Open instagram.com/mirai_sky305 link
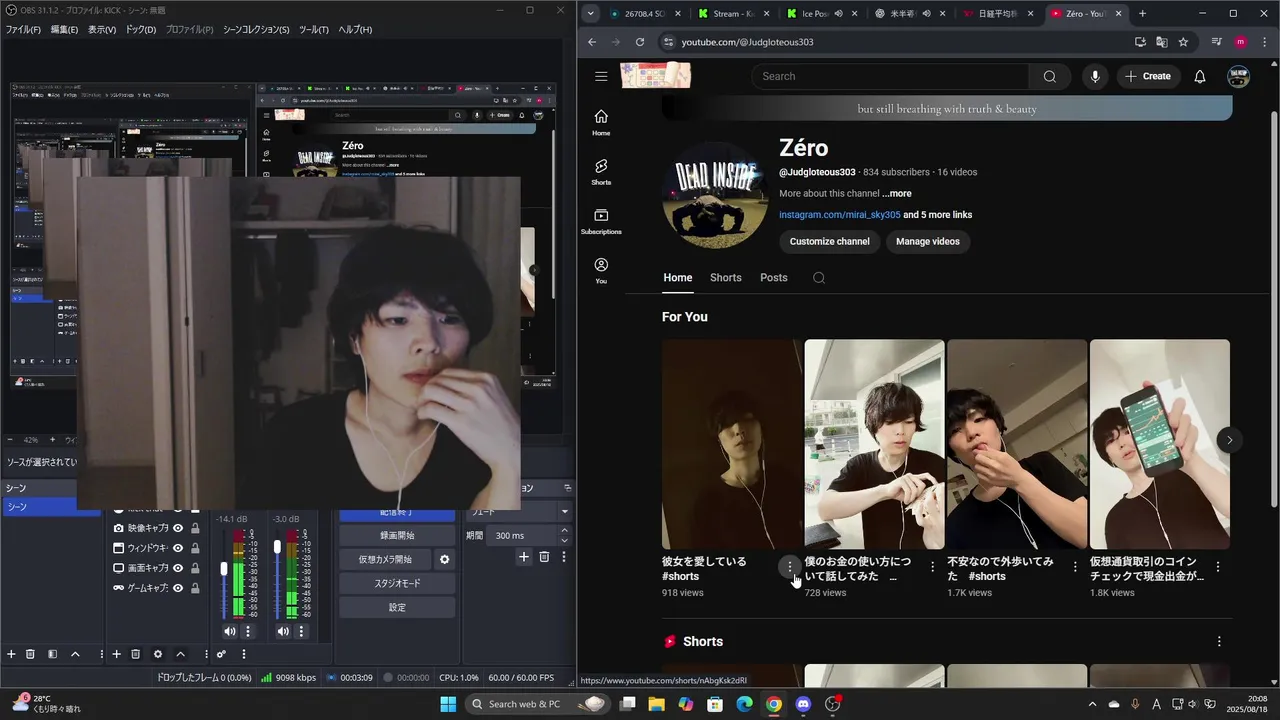The image size is (1280, 720). pos(840,215)
